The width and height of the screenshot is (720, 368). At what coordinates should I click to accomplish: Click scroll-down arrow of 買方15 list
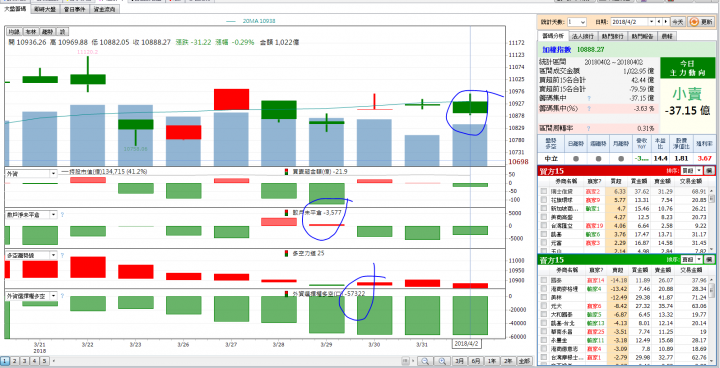712,249
